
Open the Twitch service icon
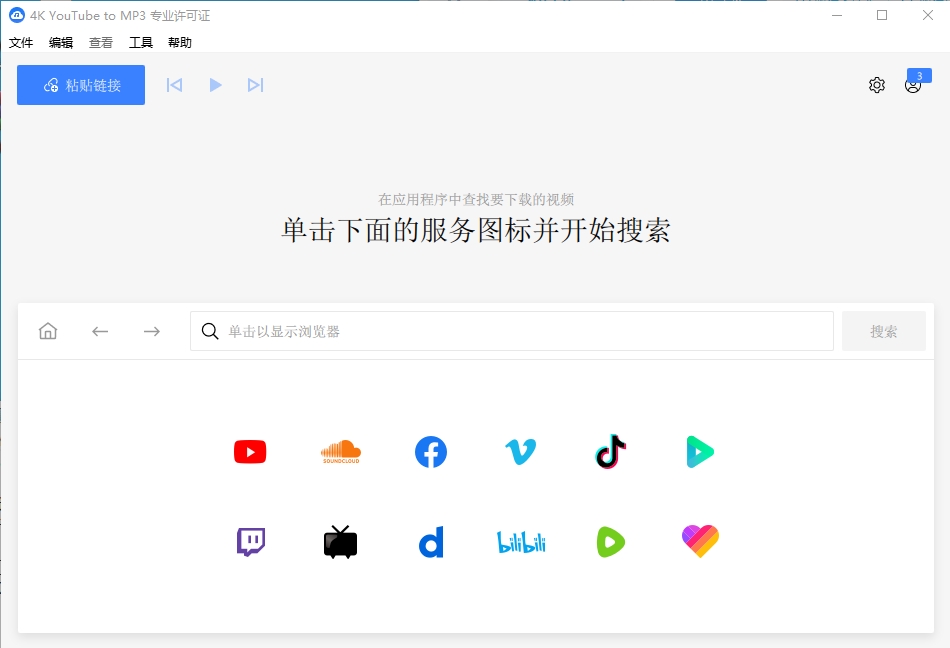tap(250, 542)
